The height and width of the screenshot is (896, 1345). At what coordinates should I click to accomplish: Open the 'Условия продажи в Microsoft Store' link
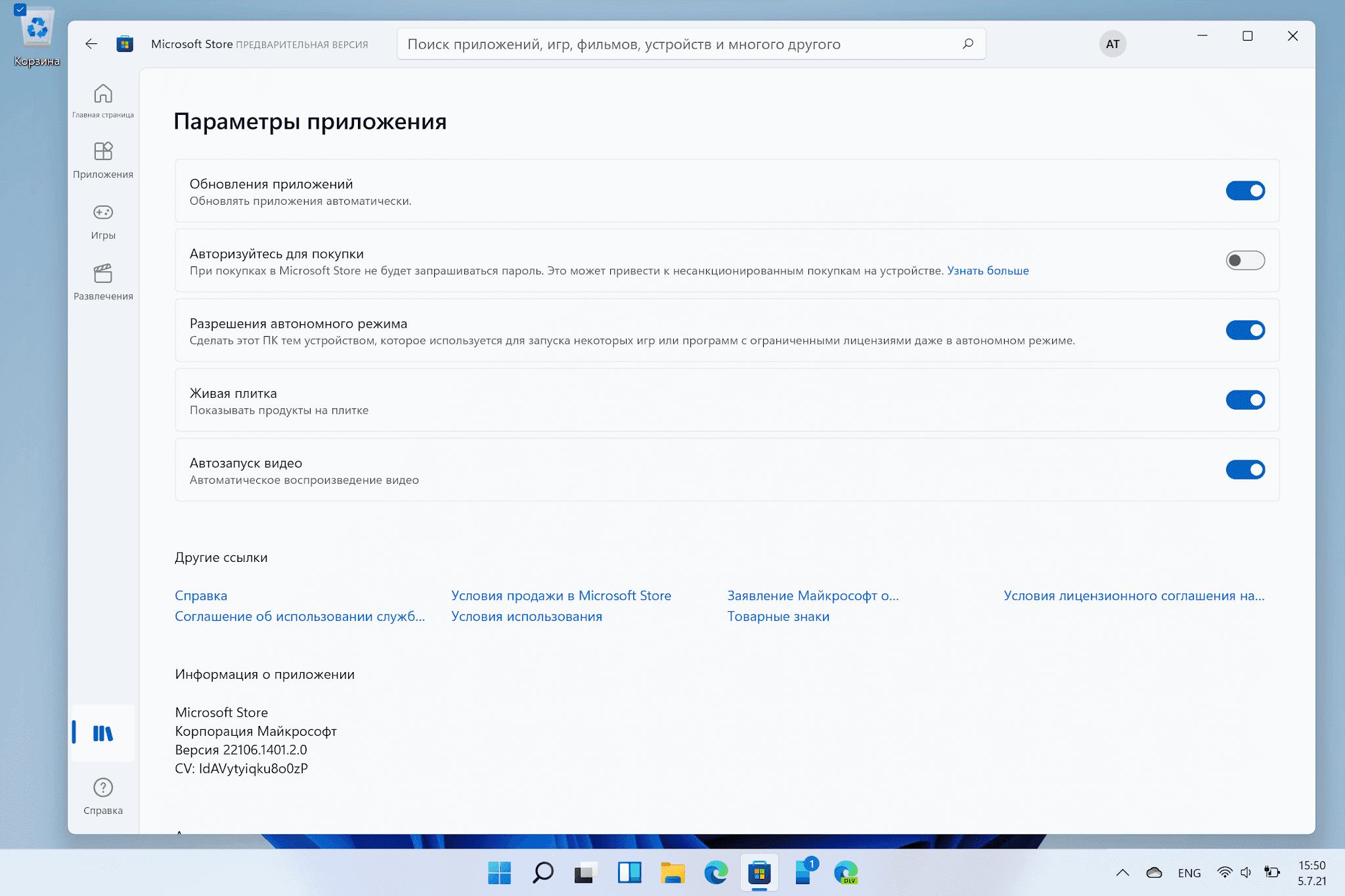pyautogui.click(x=561, y=595)
